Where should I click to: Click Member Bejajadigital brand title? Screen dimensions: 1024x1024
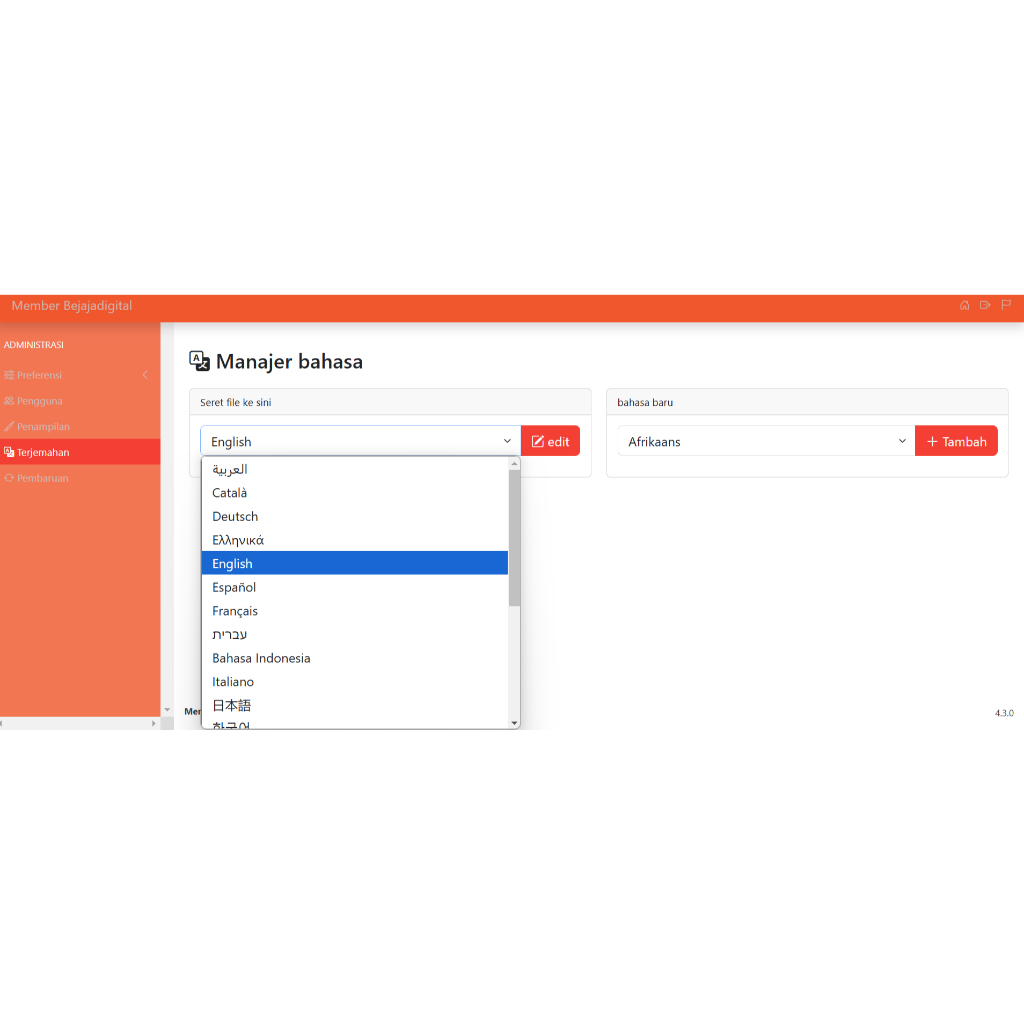[x=72, y=306]
